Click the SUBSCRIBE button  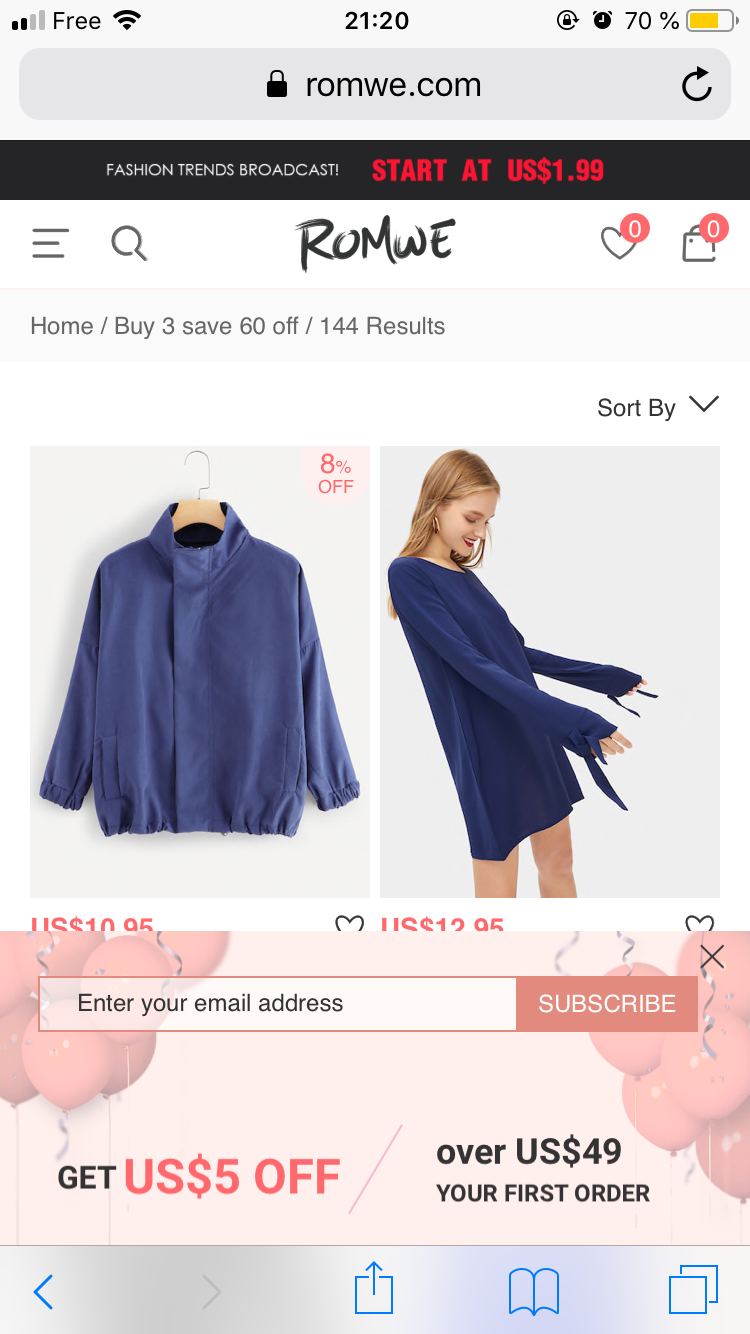[x=607, y=1004]
